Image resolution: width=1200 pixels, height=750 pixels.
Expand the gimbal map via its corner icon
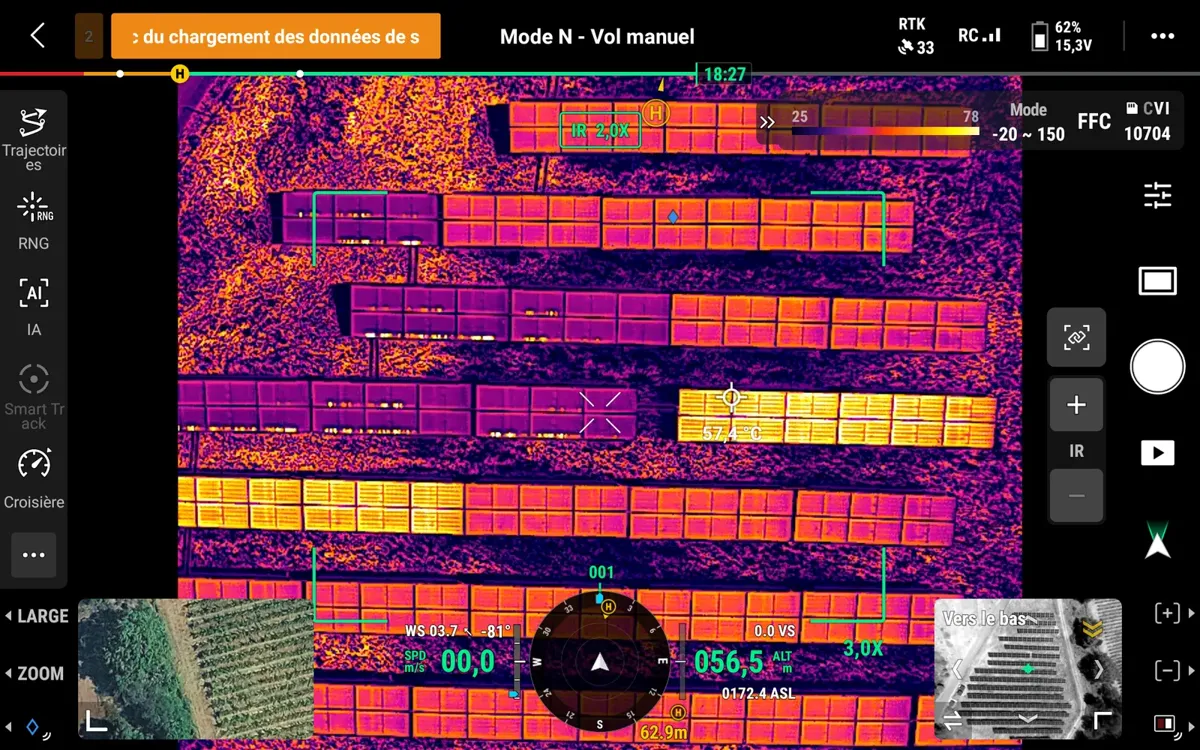1102,721
